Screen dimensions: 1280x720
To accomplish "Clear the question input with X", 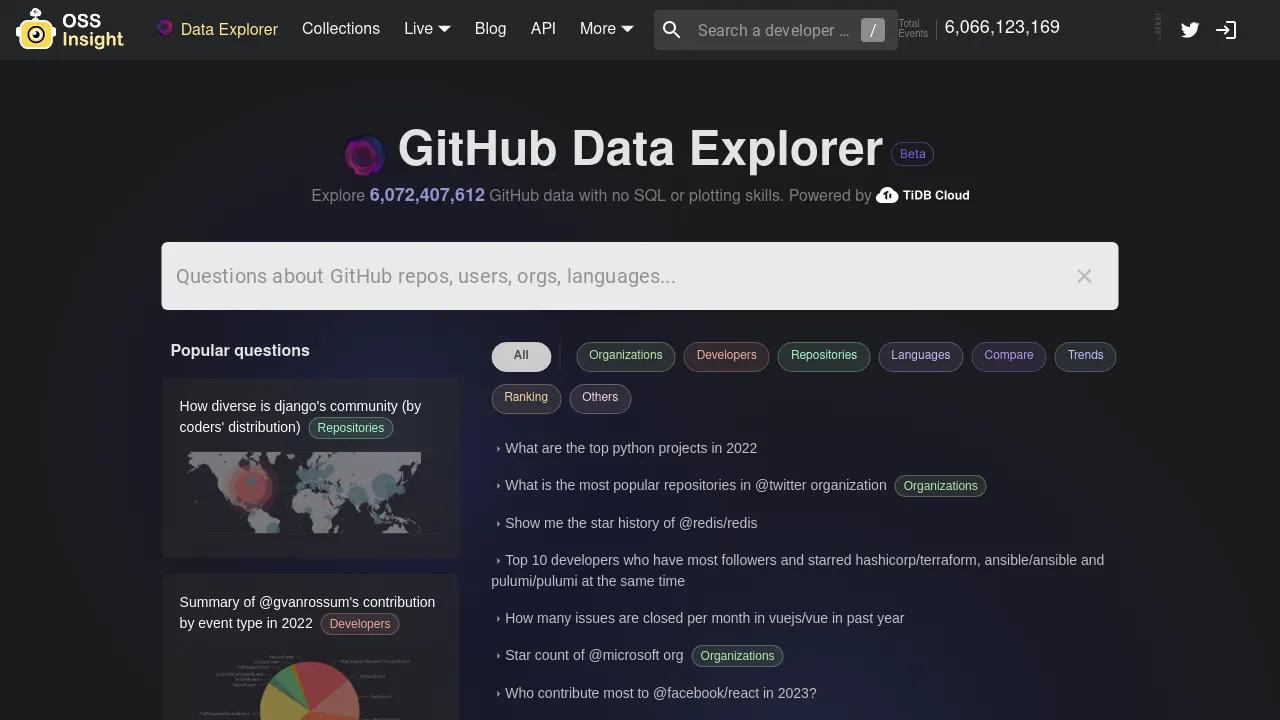I will (x=1084, y=276).
